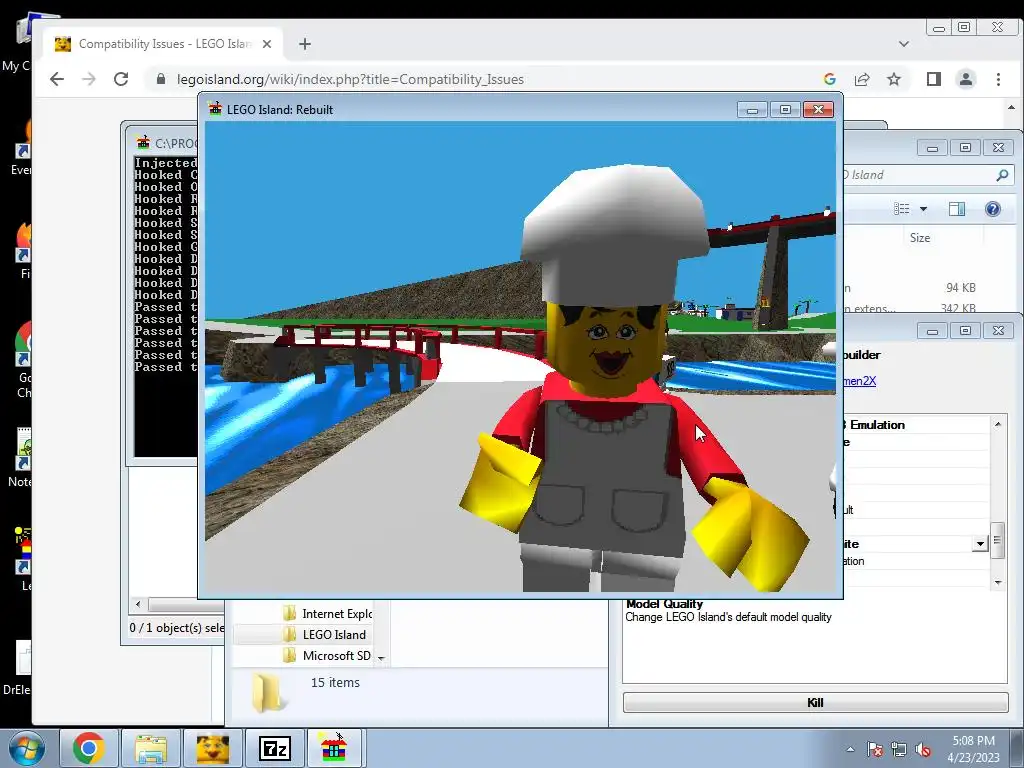Click muted volume tray icon
This screenshot has height=768, width=1024.
coord(923,749)
